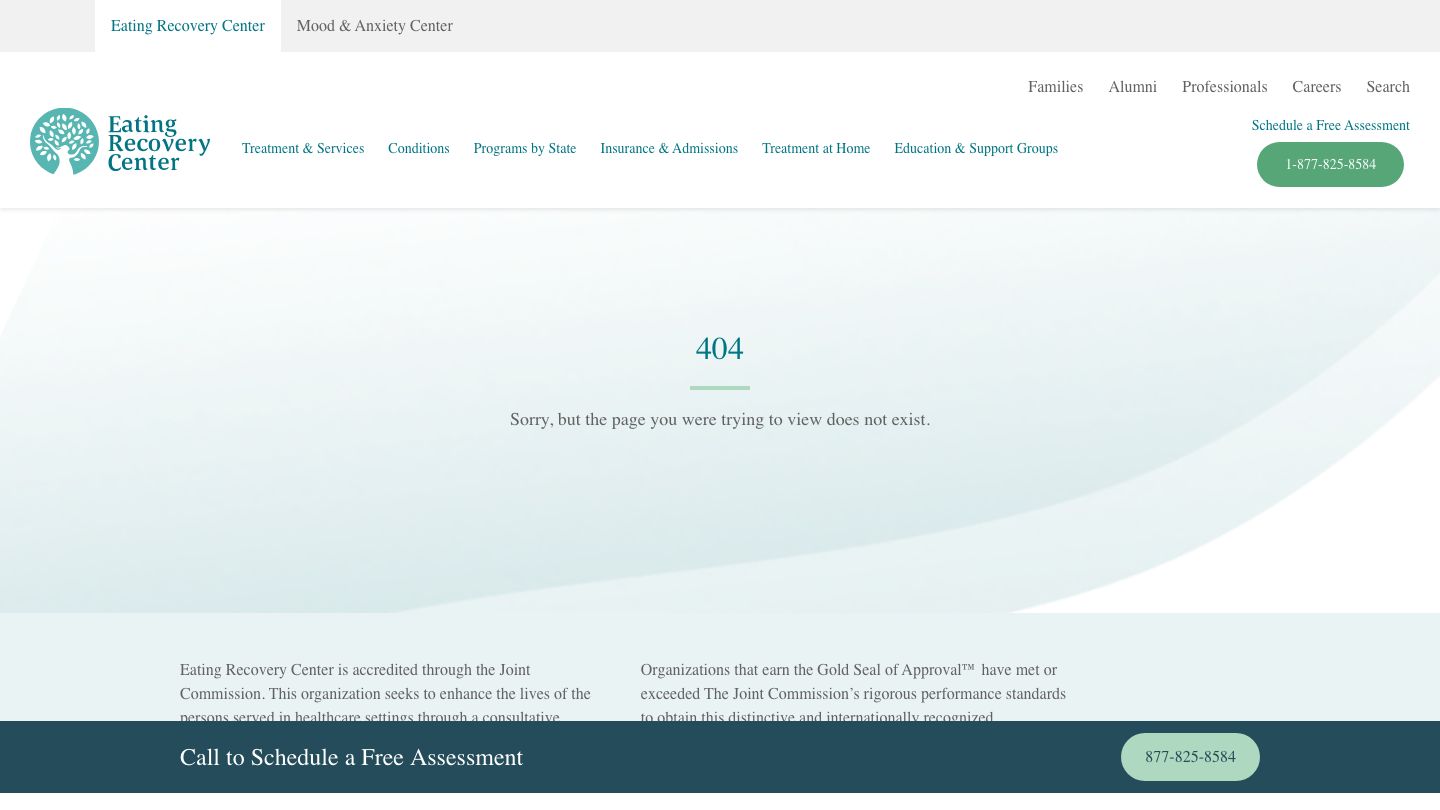The width and height of the screenshot is (1440, 810).
Task: Switch to the Eating Recovery Center tab
Action: click(188, 26)
